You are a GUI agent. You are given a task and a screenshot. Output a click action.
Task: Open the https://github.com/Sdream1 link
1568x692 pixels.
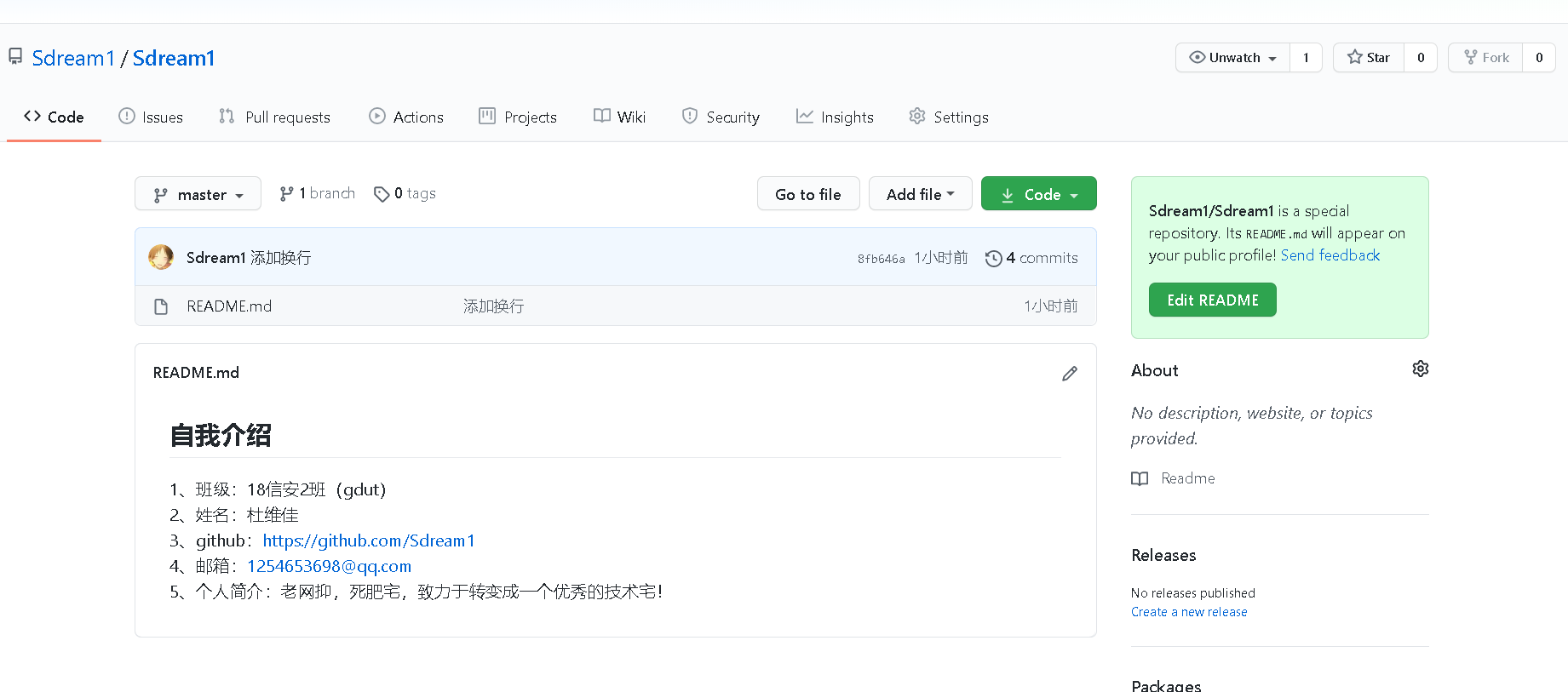point(369,540)
